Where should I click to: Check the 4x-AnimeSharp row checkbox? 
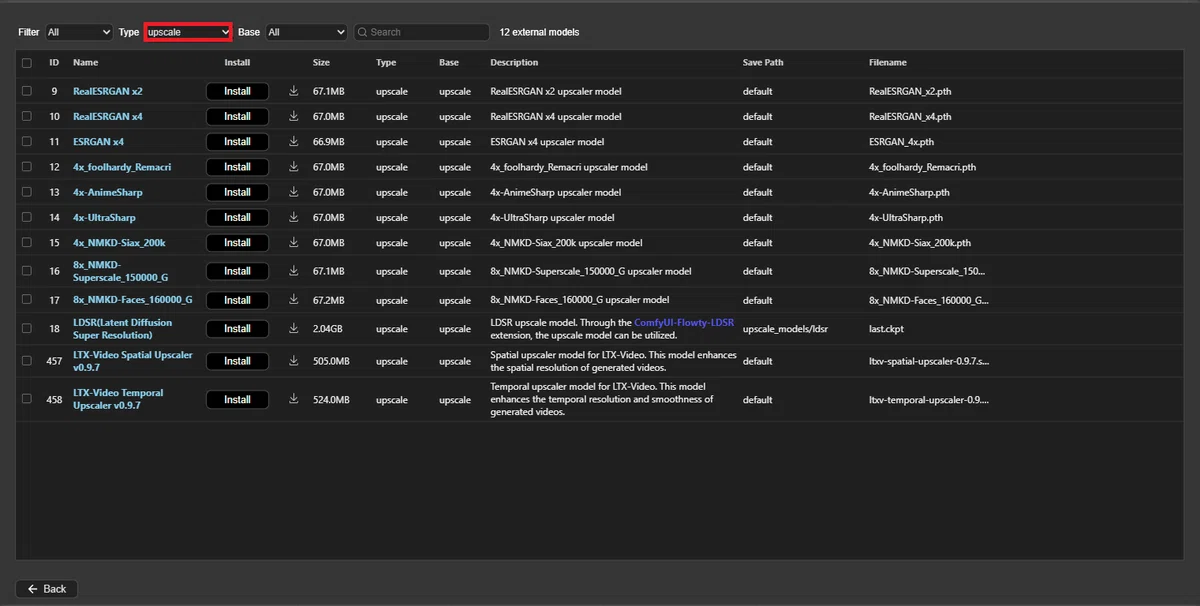(27, 192)
